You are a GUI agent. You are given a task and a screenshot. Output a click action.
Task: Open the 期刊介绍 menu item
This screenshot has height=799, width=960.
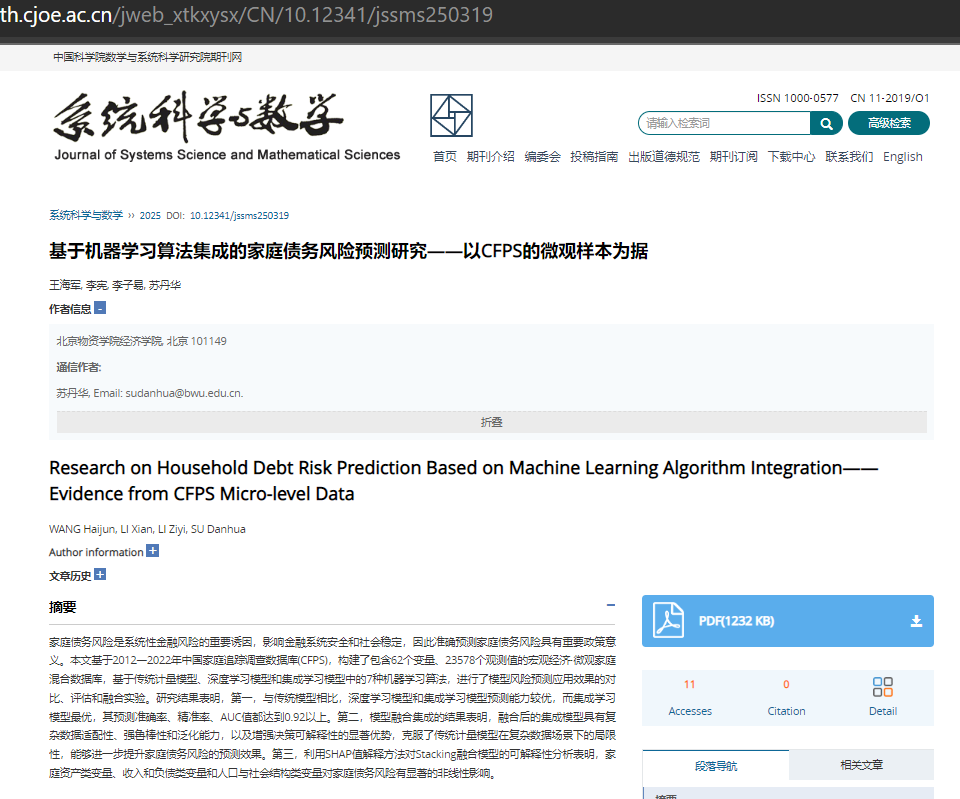coord(490,157)
